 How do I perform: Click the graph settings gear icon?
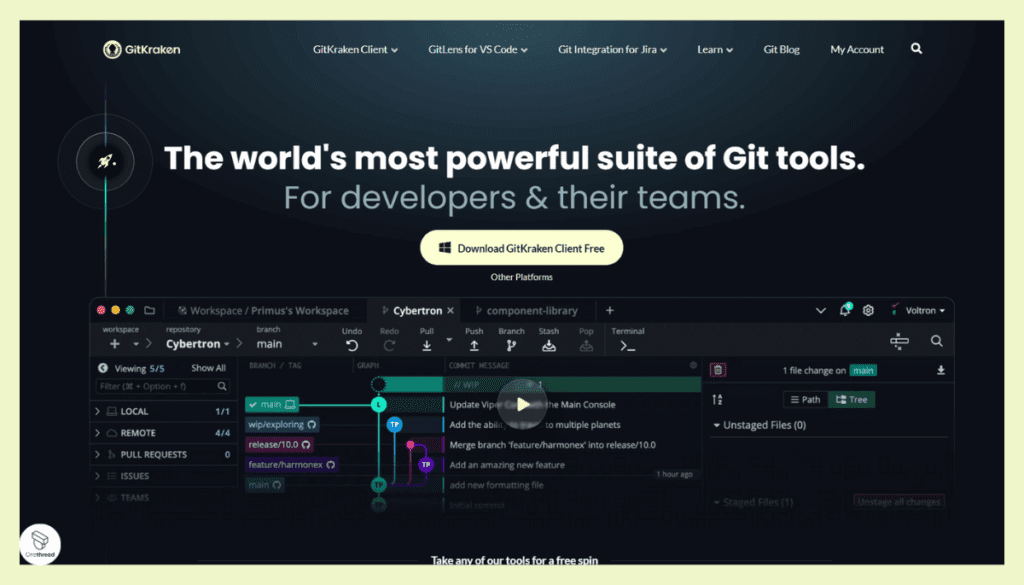coord(693,366)
